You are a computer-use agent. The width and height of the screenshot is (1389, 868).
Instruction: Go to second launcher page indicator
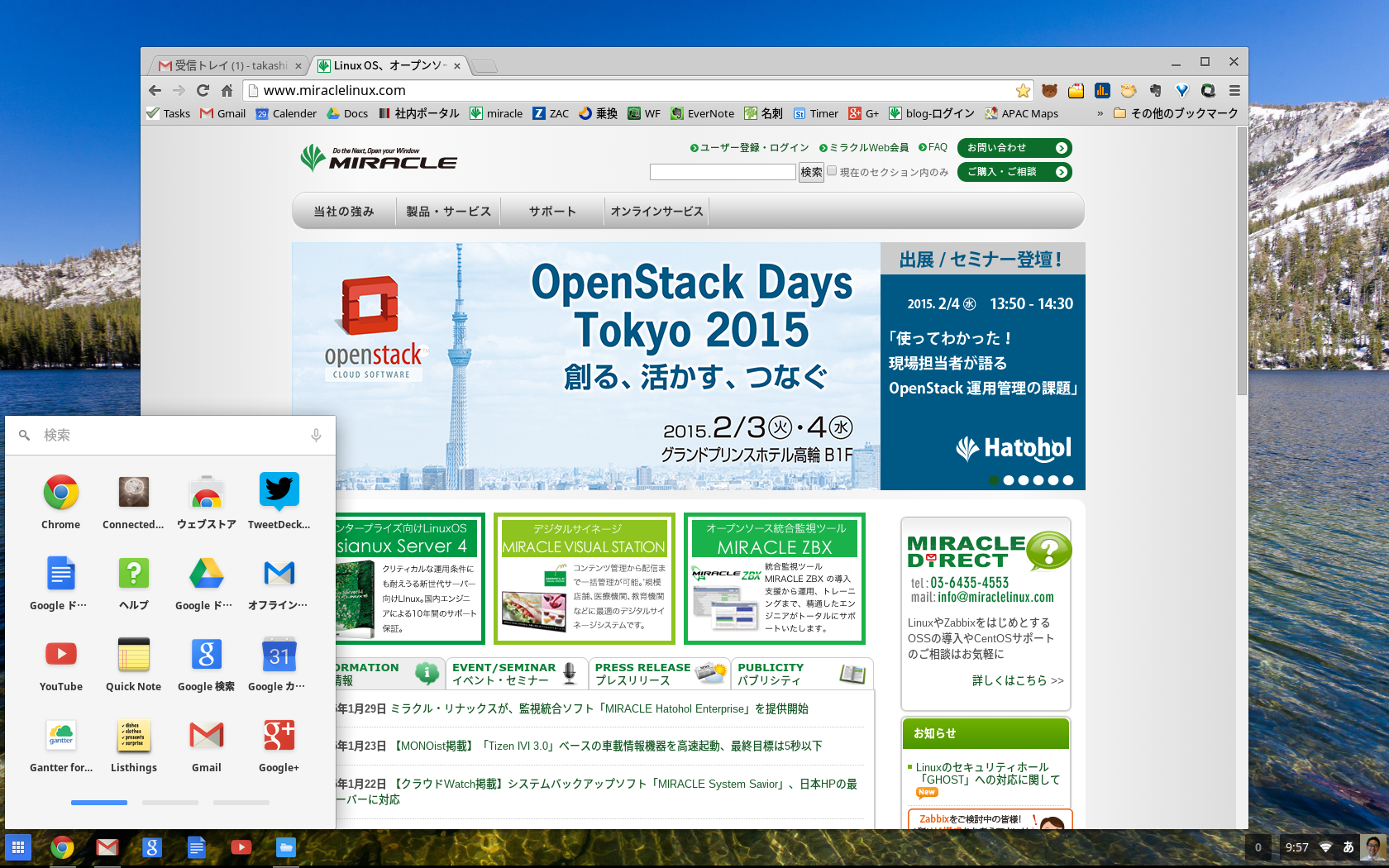pyautogui.click(x=170, y=803)
